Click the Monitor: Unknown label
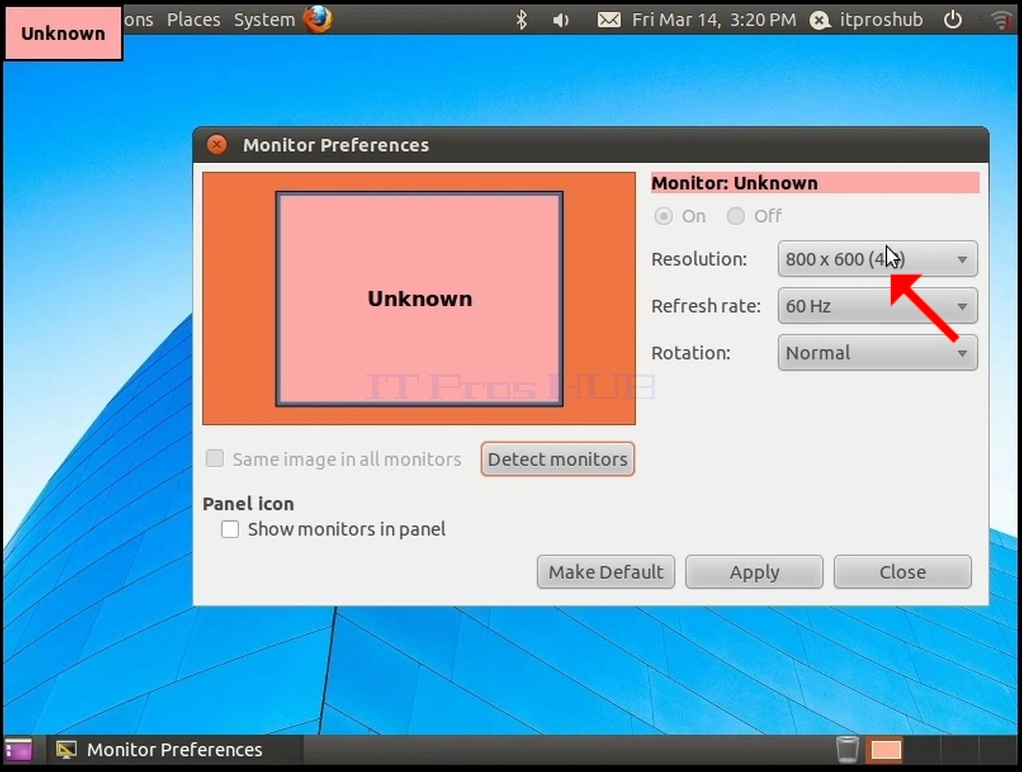Image resolution: width=1022 pixels, height=772 pixels. point(735,183)
